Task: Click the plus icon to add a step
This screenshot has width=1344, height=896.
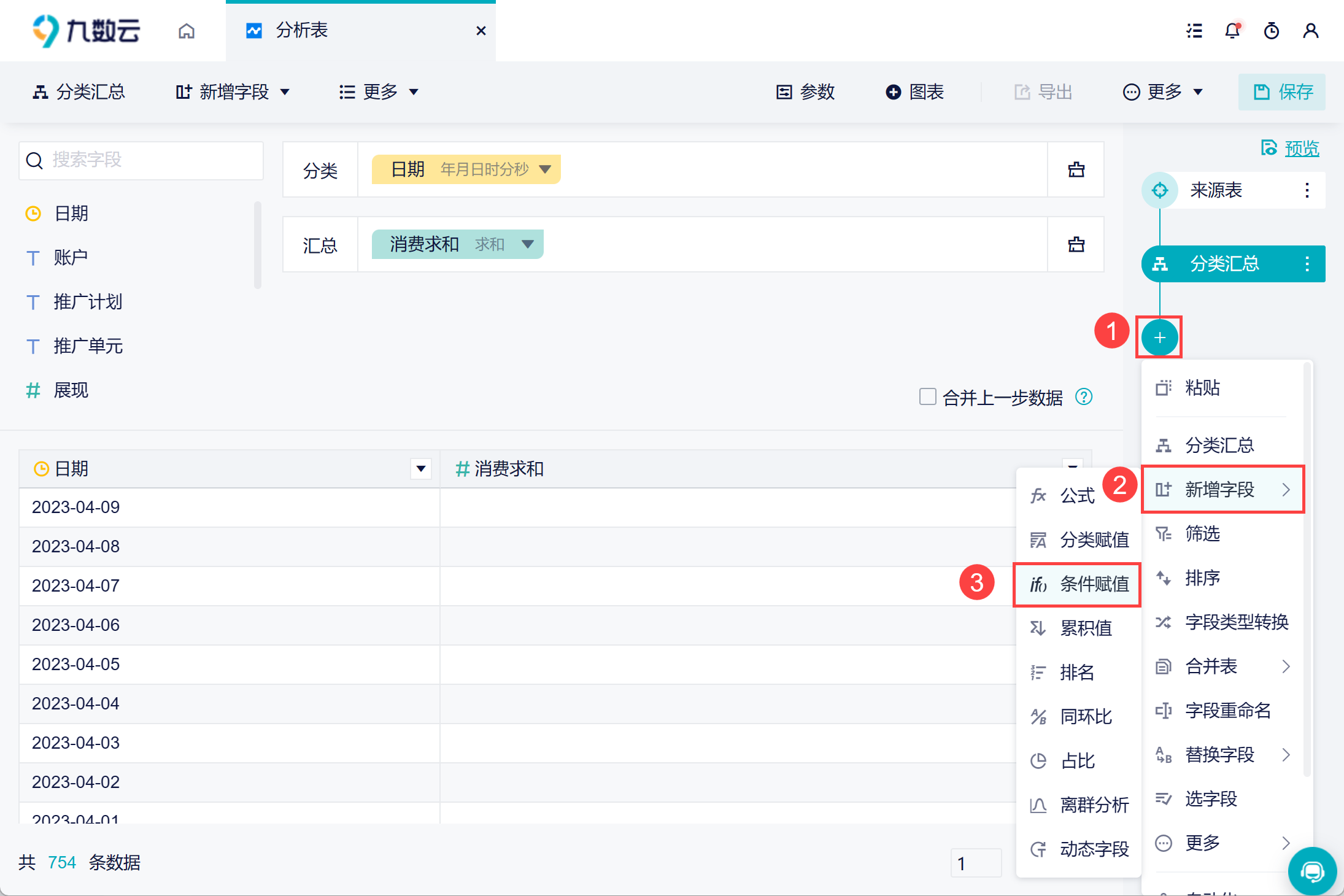Action: click(x=1159, y=338)
